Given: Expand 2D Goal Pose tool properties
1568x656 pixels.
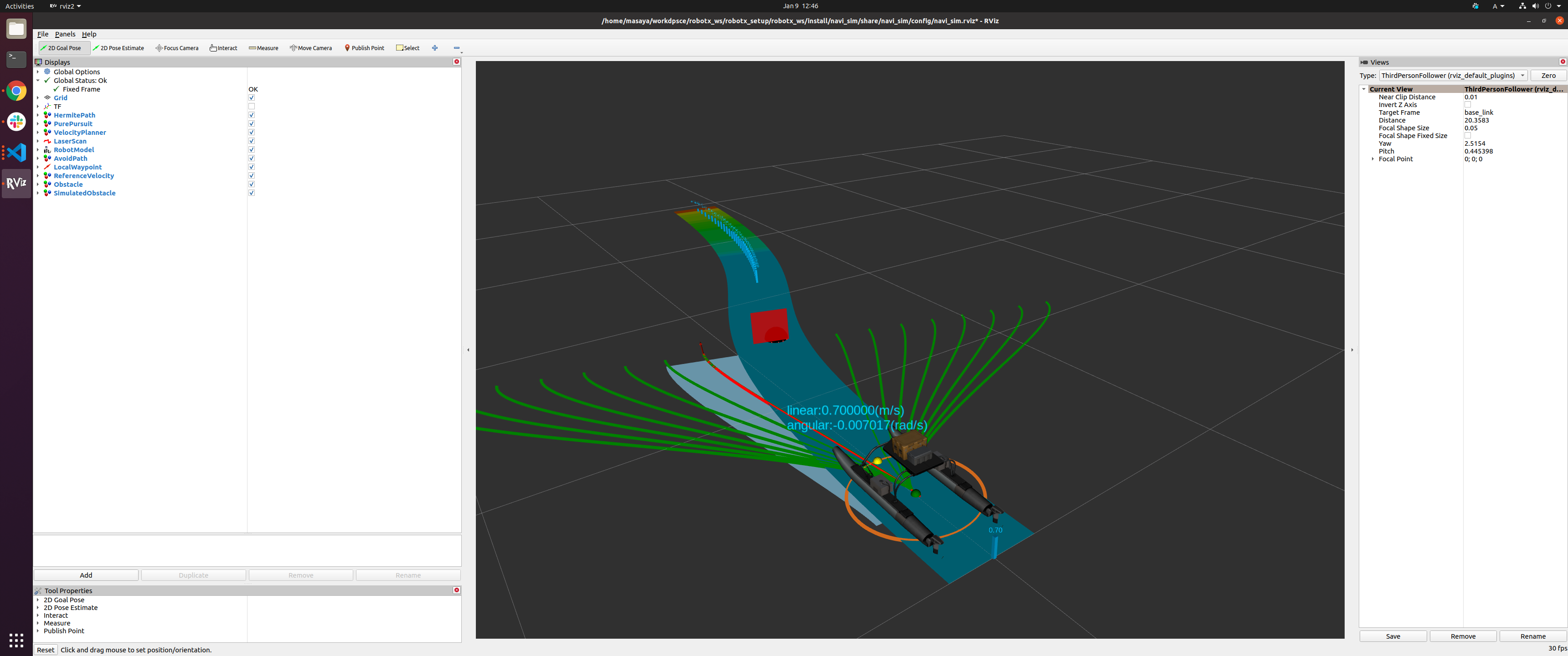Looking at the screenshot, I should pyautogui.click(x=38, y=600).
